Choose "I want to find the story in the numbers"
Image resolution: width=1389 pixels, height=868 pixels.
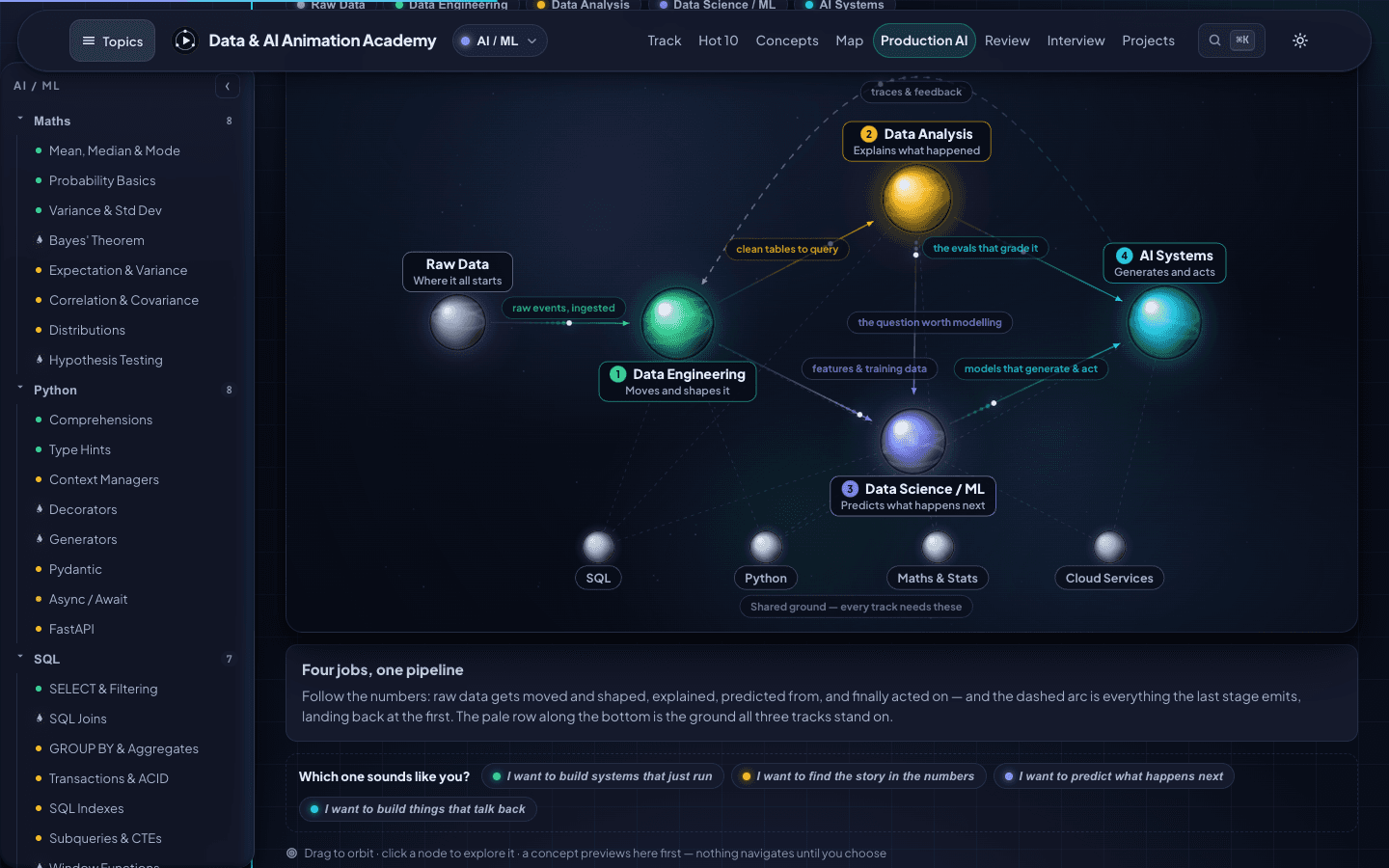point(858,776)
